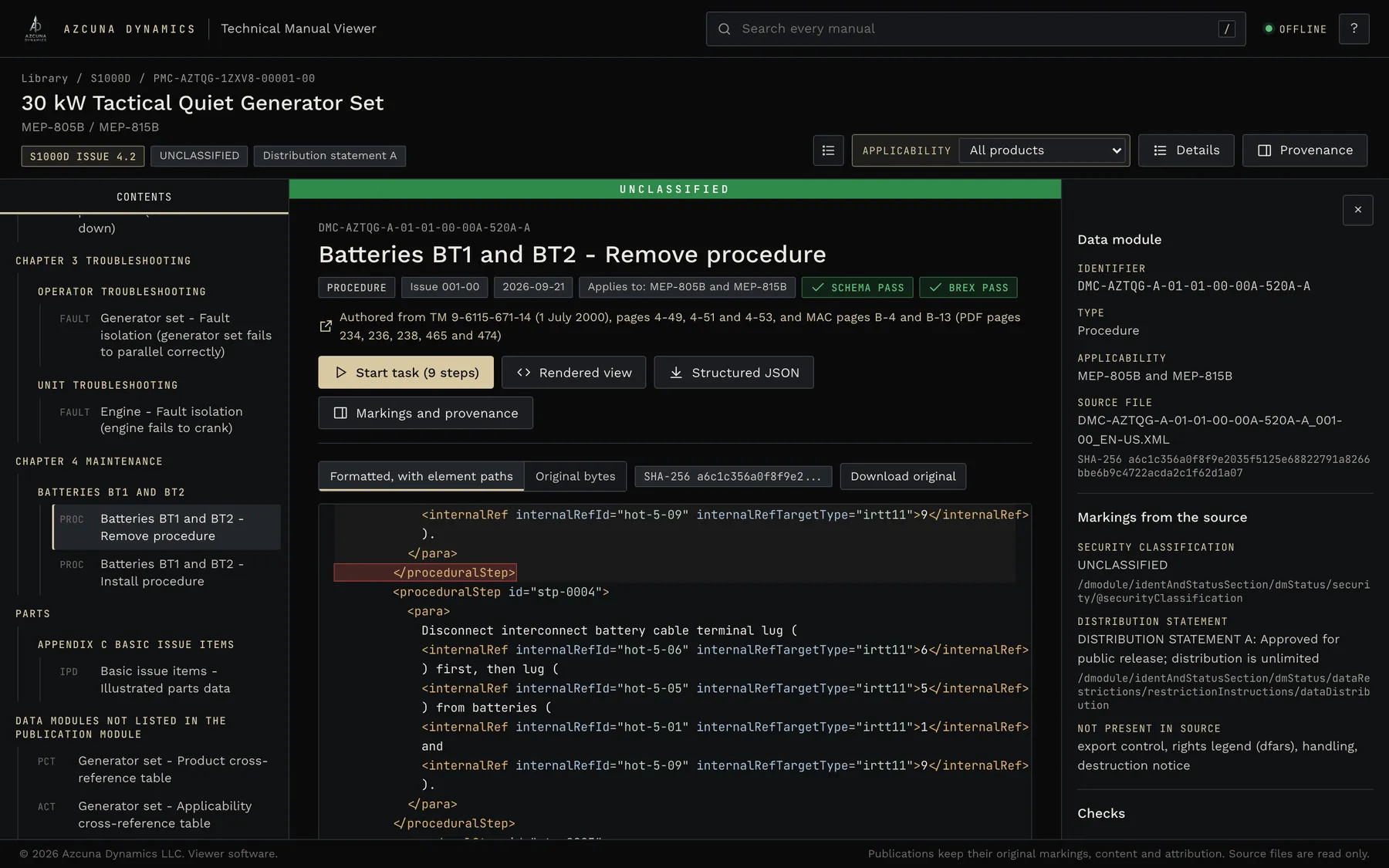Screen dimensions: 1389x868
Task: Click the UNCLASSIFIED badge under title
Action: click(199, 156)
